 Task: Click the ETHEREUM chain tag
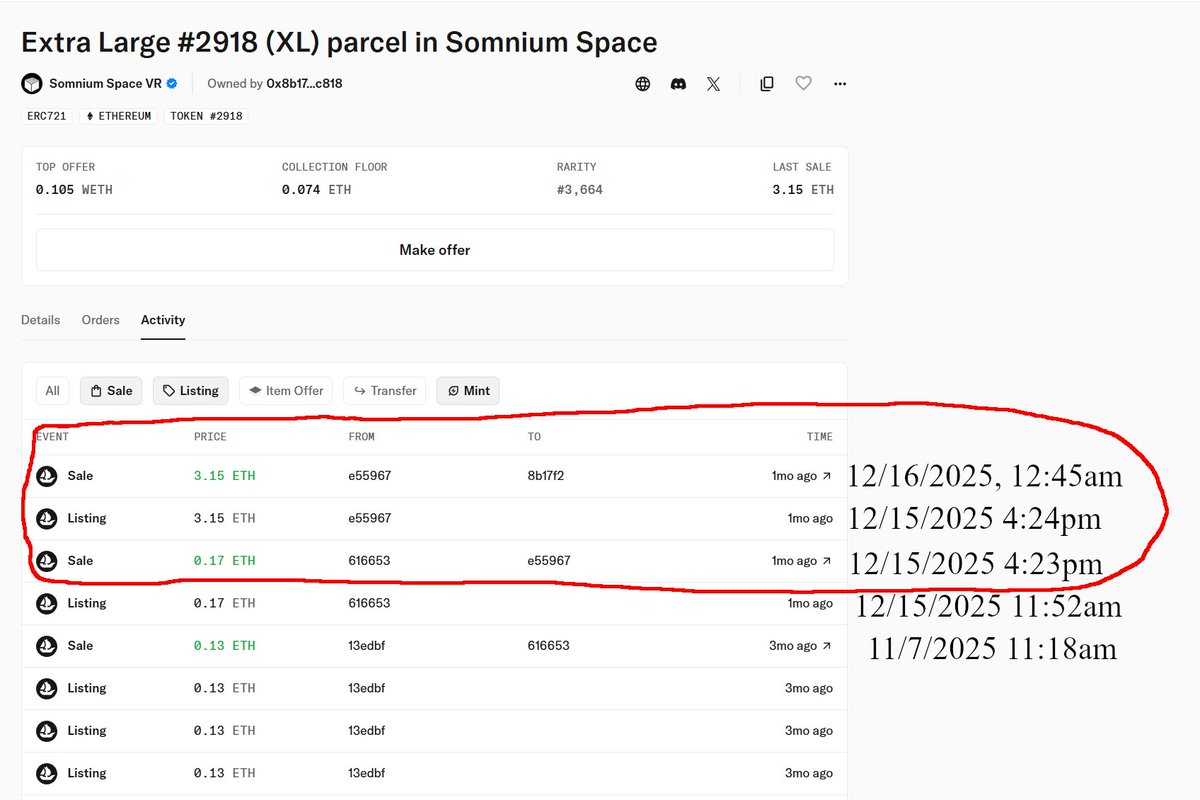(118, 116)
